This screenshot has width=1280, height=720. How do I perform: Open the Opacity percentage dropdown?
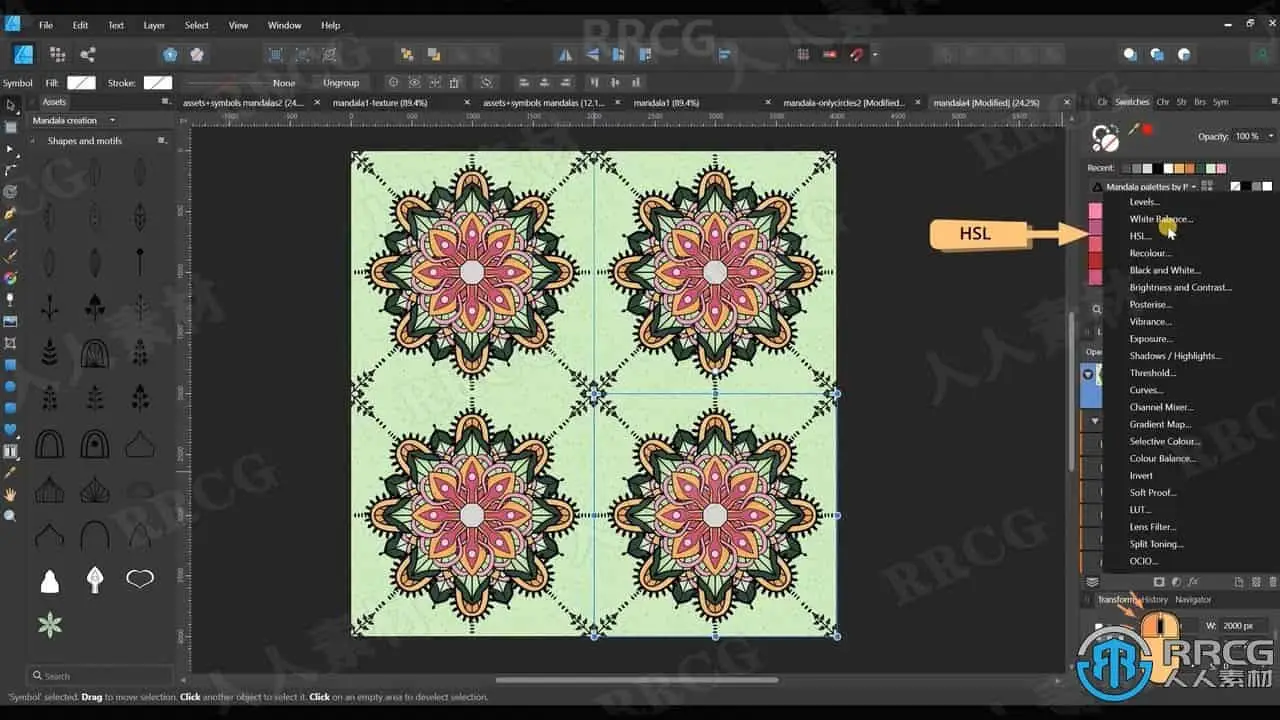pos(1271,136)
